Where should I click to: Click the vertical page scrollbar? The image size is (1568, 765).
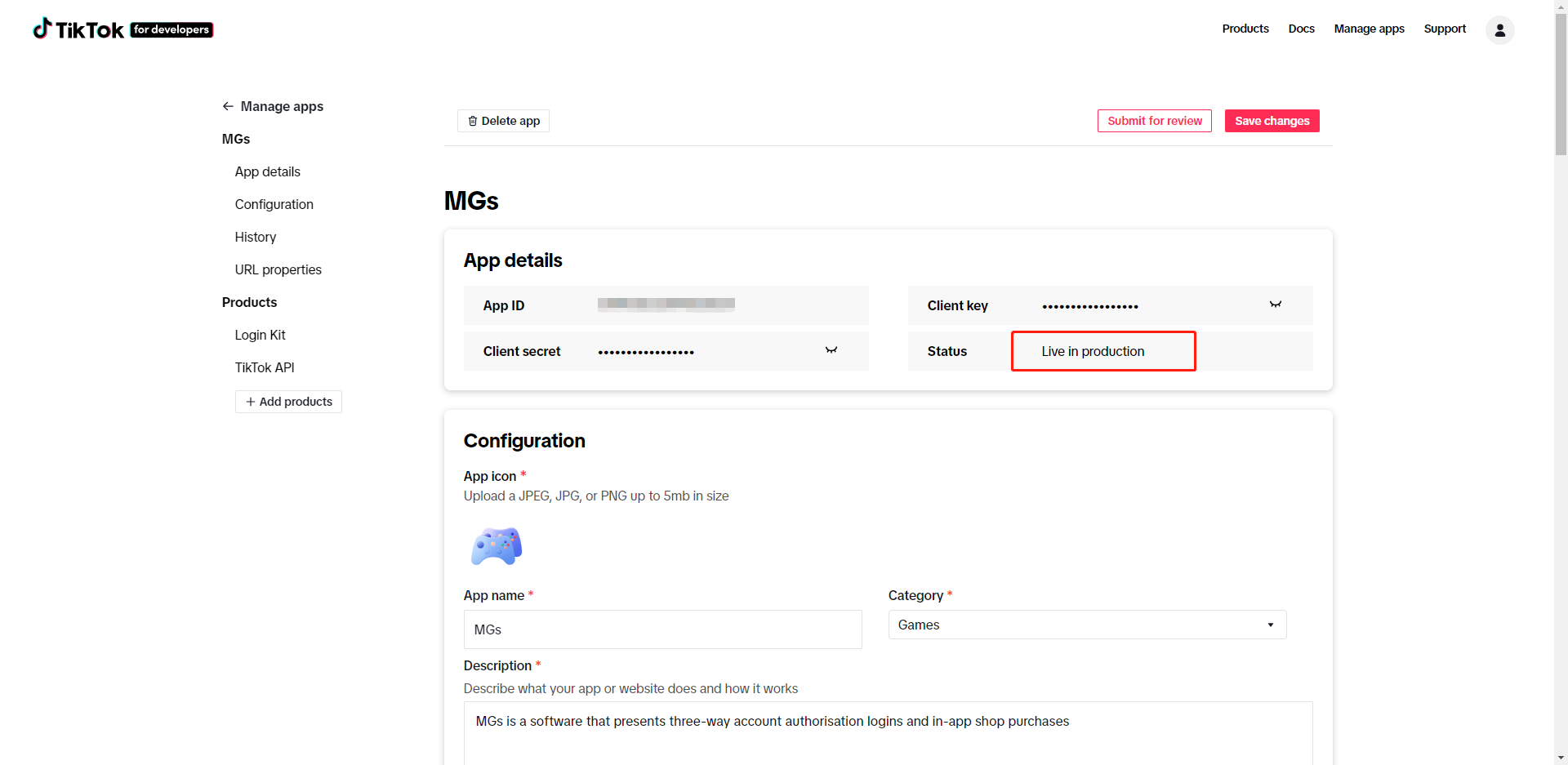coord(1561,83)
